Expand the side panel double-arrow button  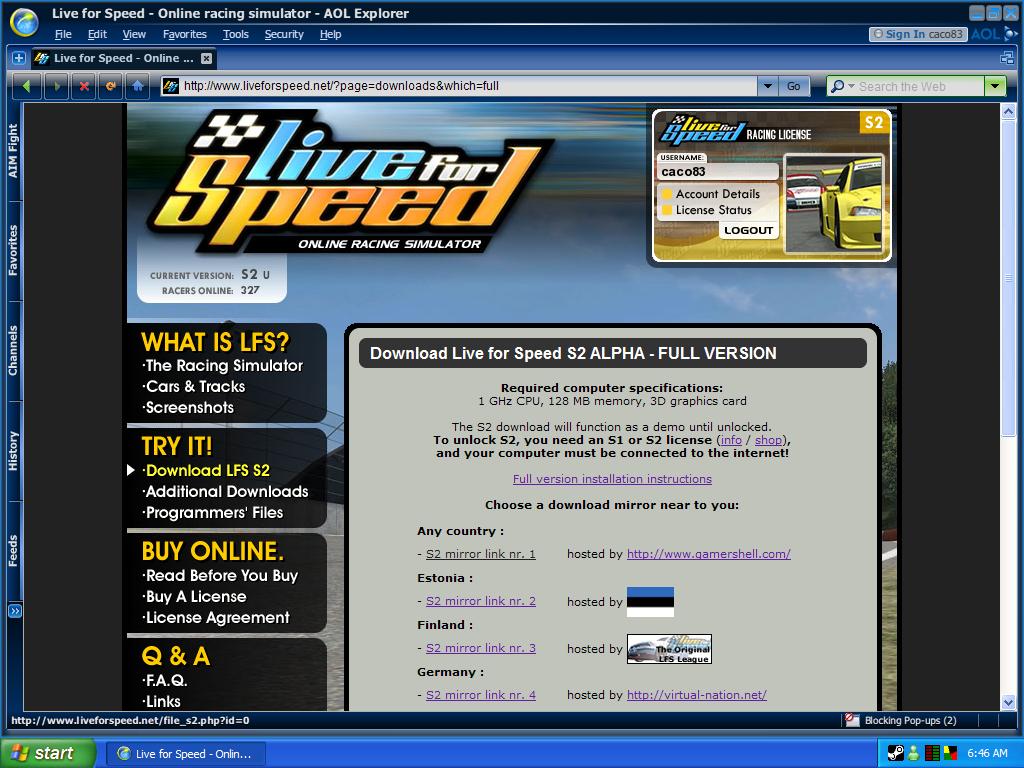point(14,611)
